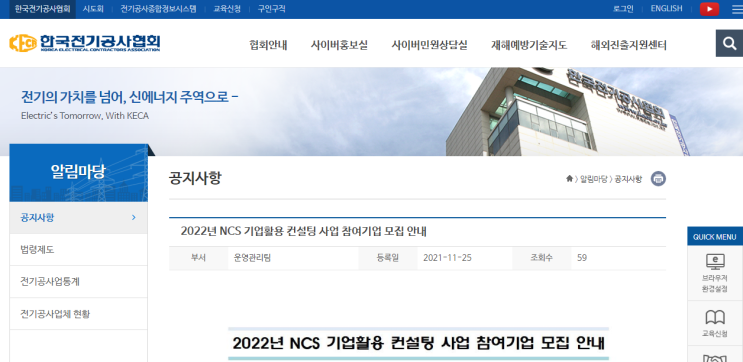Click the 로그인 link
Viewport: 743px width, 362px height.
pyautogui.click(x=623, y=9)
